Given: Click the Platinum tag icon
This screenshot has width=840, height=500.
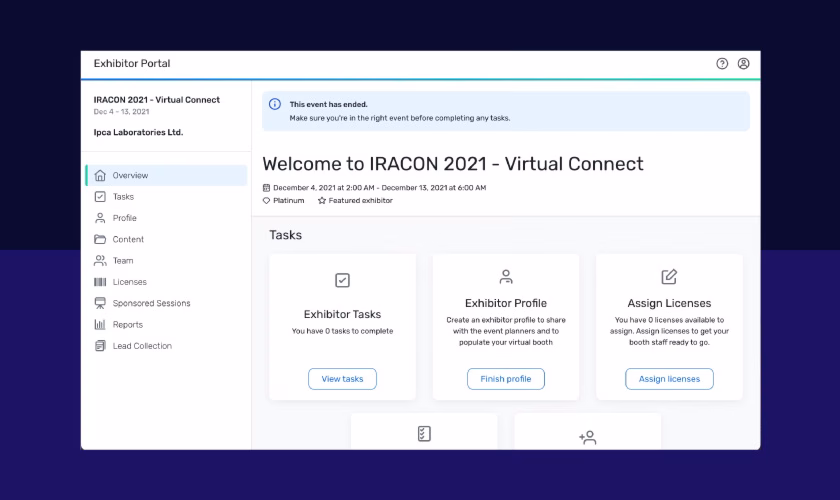Looking at the screenshot, I should (266, 200).
